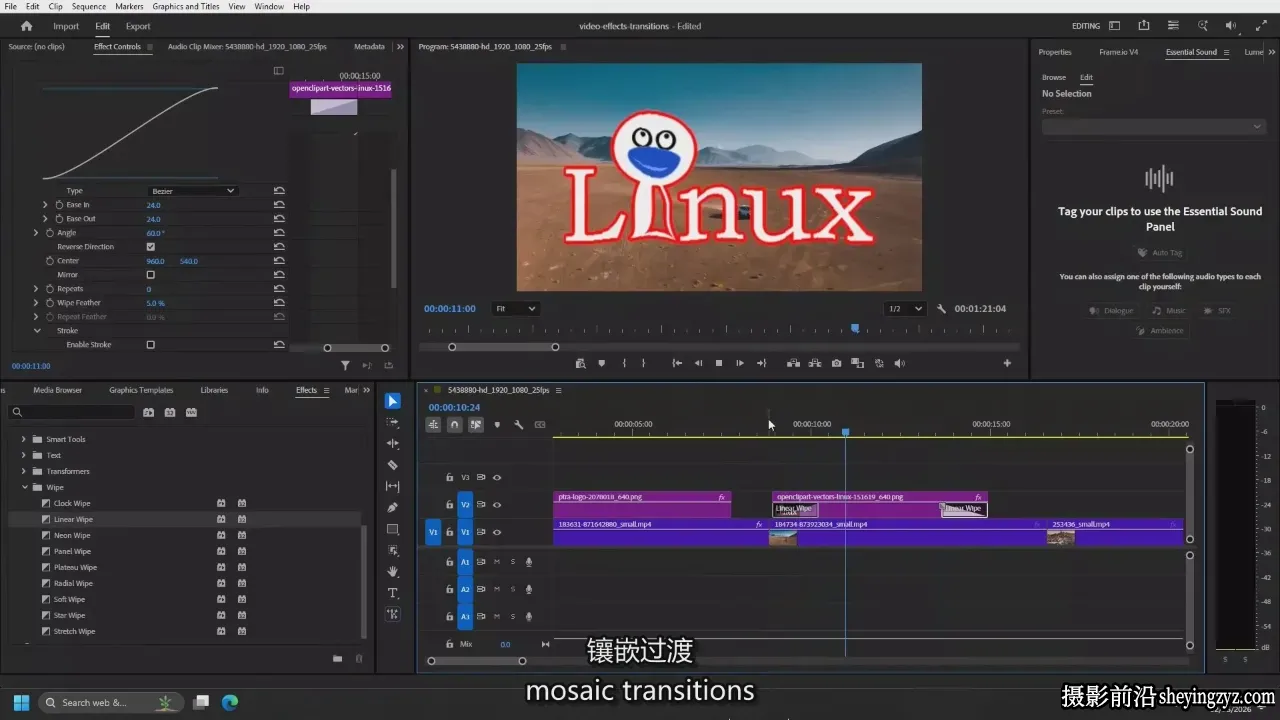Select the Track Select Forward tool
The width and height of the screenshot is (1280, 720).
pyautogui.click(x=392, y=422)
